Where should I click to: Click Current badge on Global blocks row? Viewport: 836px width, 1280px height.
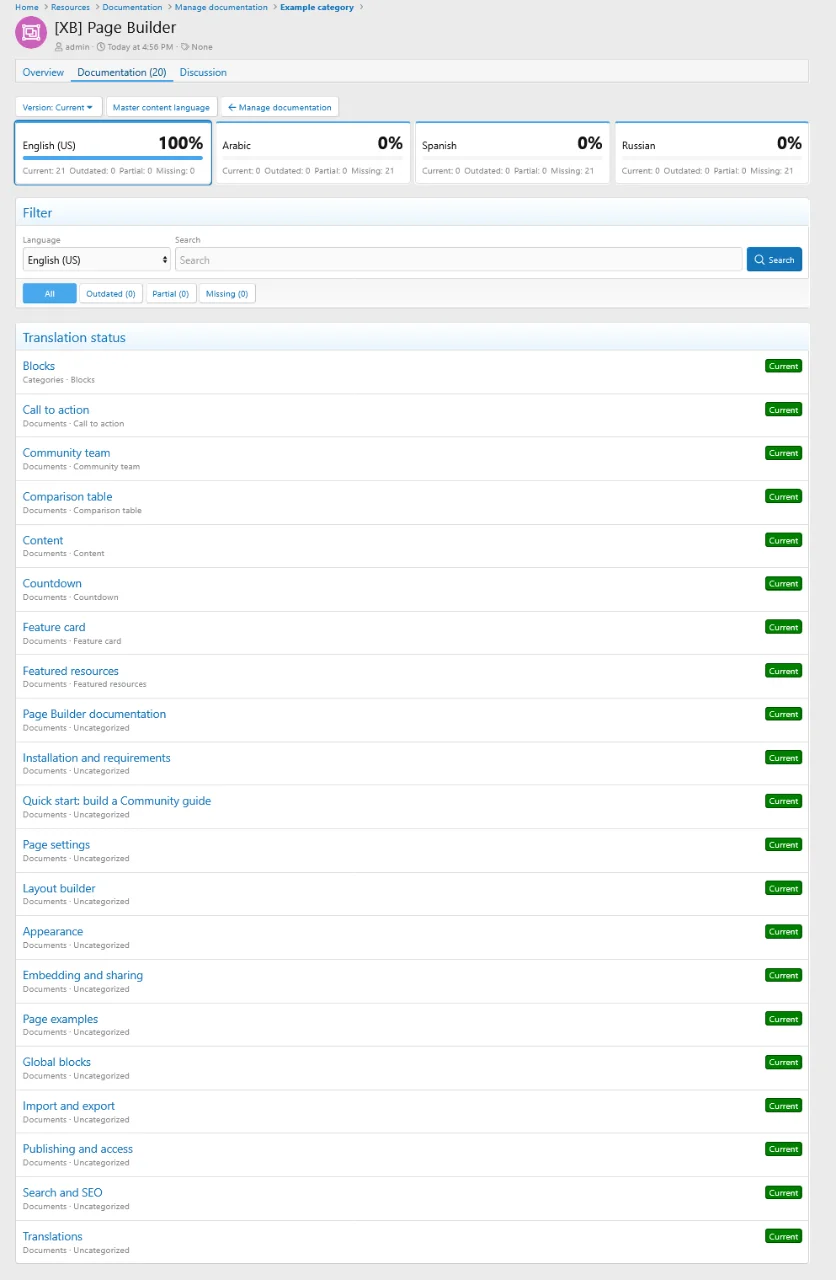pos(783,1062)
